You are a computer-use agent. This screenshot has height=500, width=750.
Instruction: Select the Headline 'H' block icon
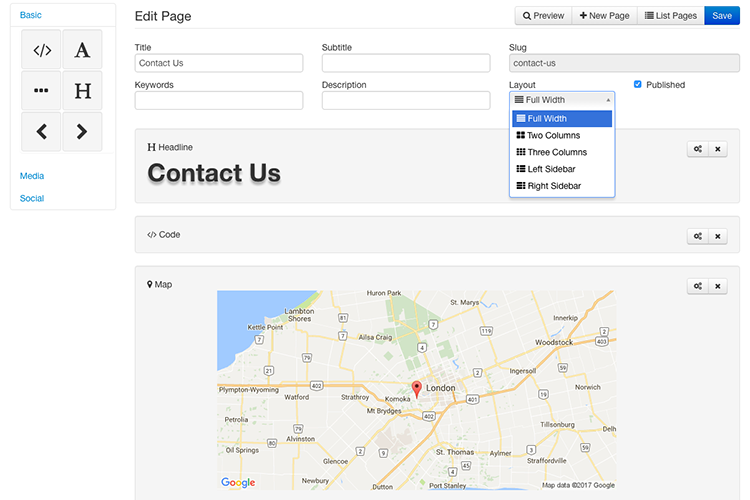pos(82,91)
